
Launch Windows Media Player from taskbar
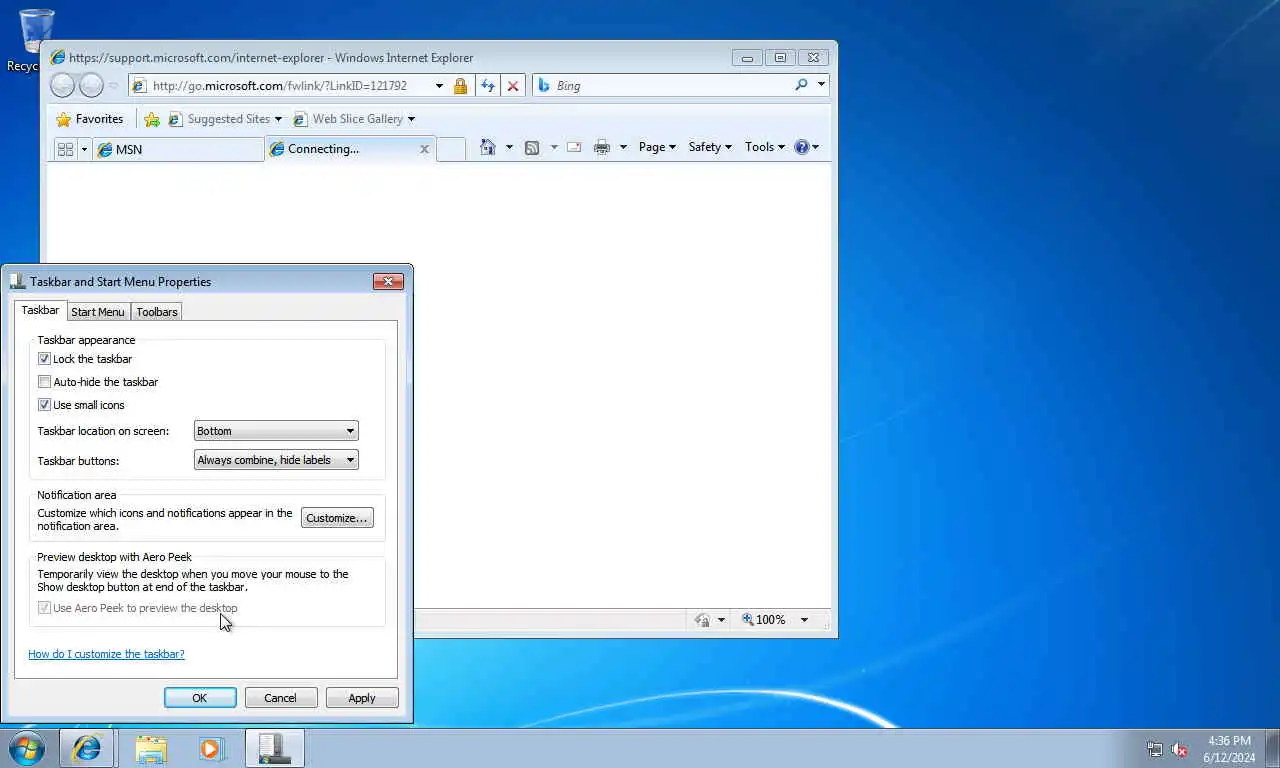[x=212, y=749]
